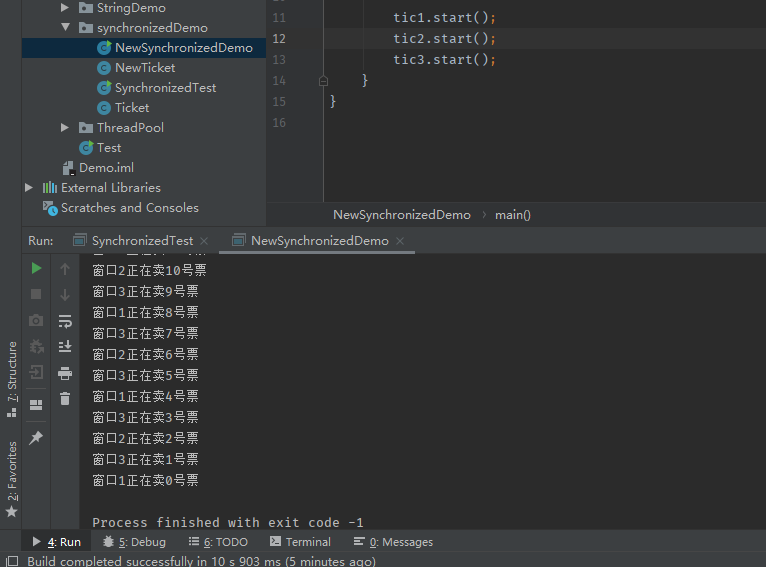Click the StringDemo folder icon

pyautogui.click(x=86, y=8)
